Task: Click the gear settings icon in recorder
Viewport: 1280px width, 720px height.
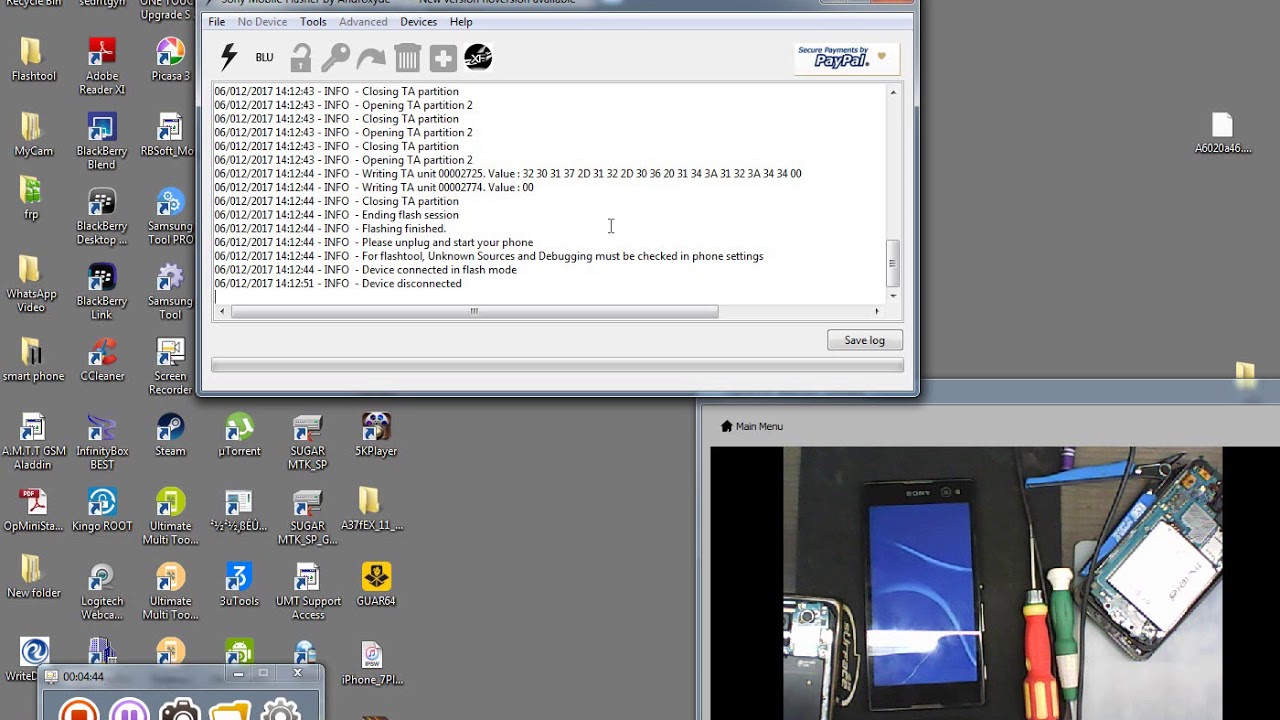Action: 281,710
